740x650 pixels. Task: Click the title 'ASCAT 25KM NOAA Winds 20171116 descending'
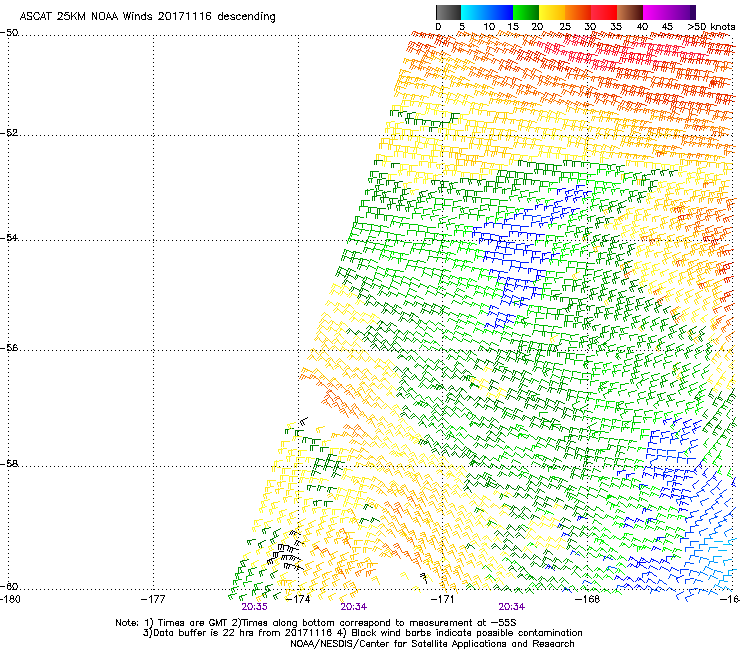(x=147, y=17)
